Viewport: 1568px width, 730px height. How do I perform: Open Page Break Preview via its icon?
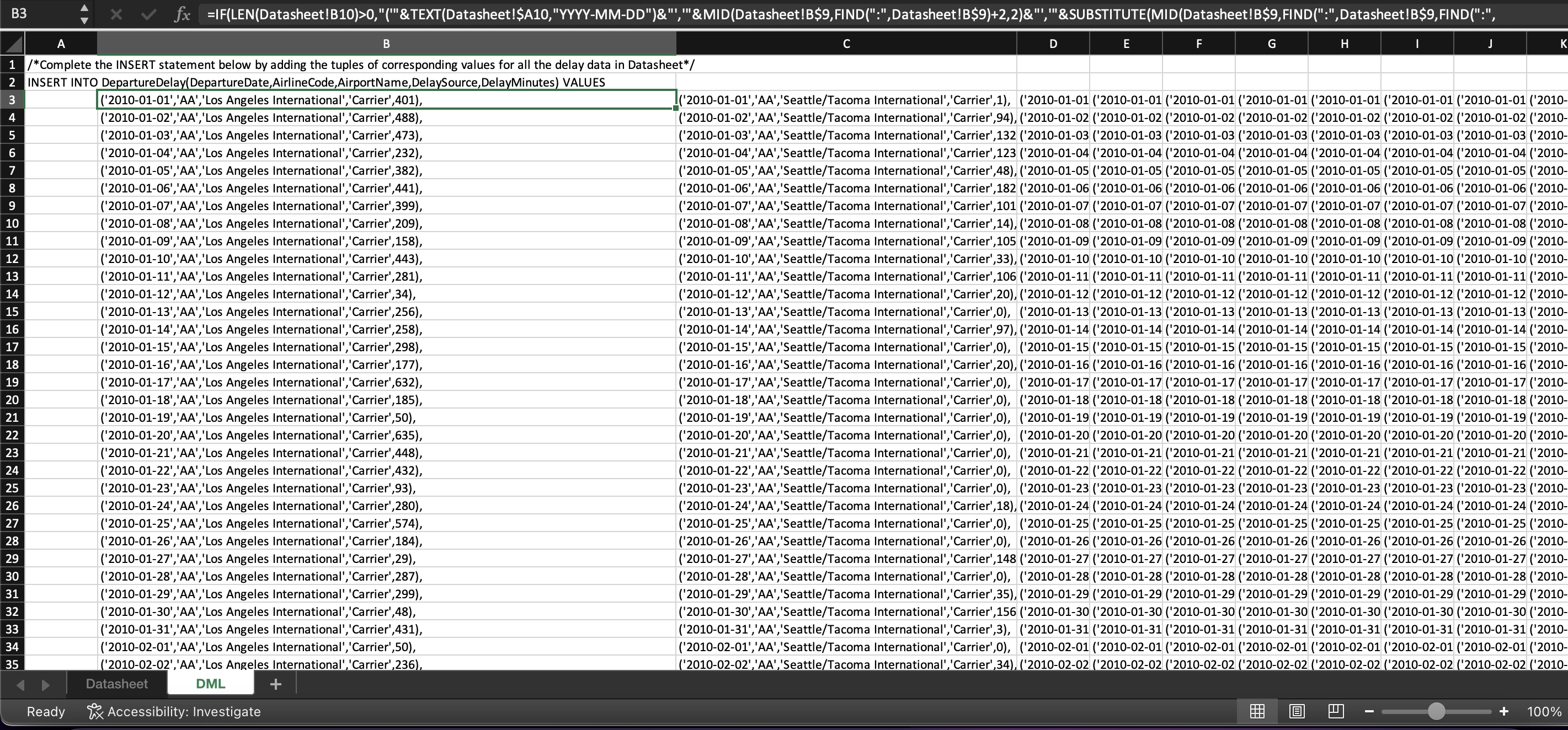[1336, 711]
